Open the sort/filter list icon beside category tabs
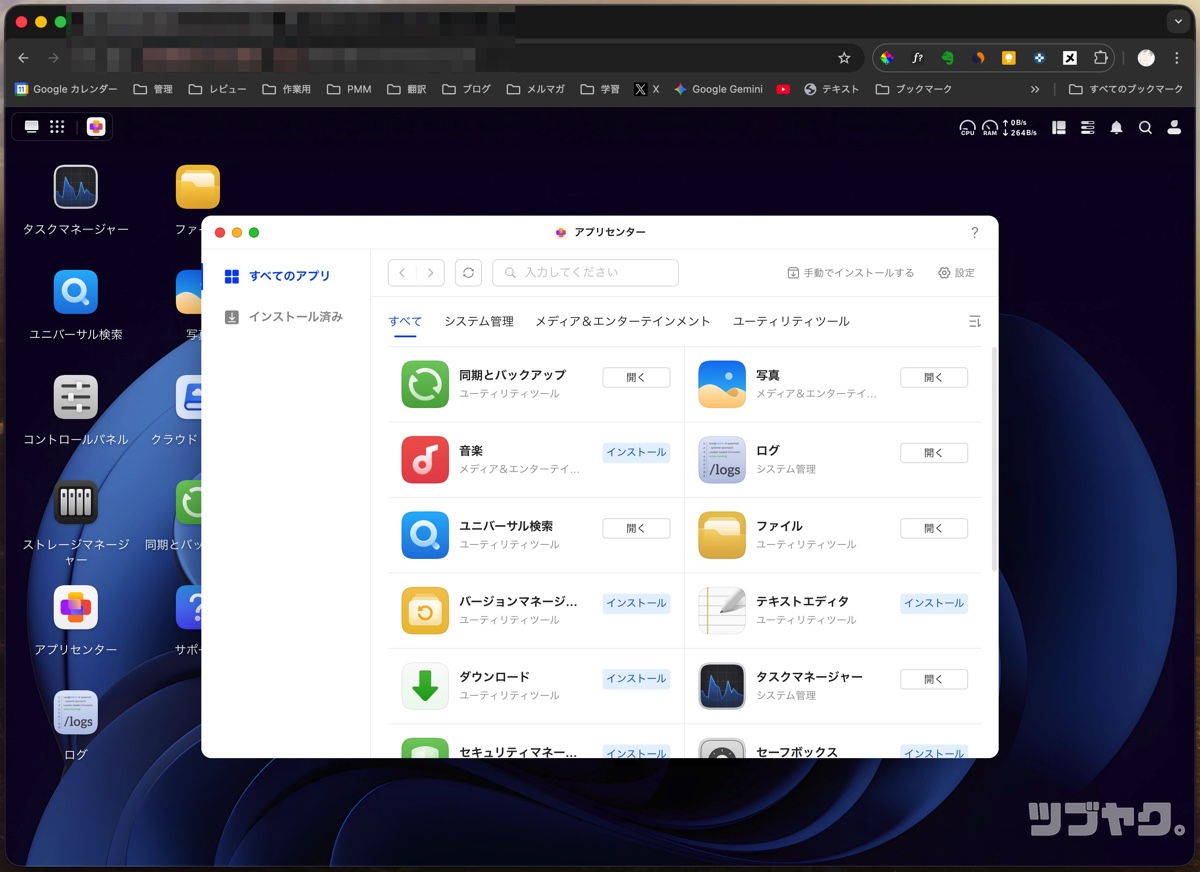The width and height of the screenshot is (1200, 872). point(975,321)
